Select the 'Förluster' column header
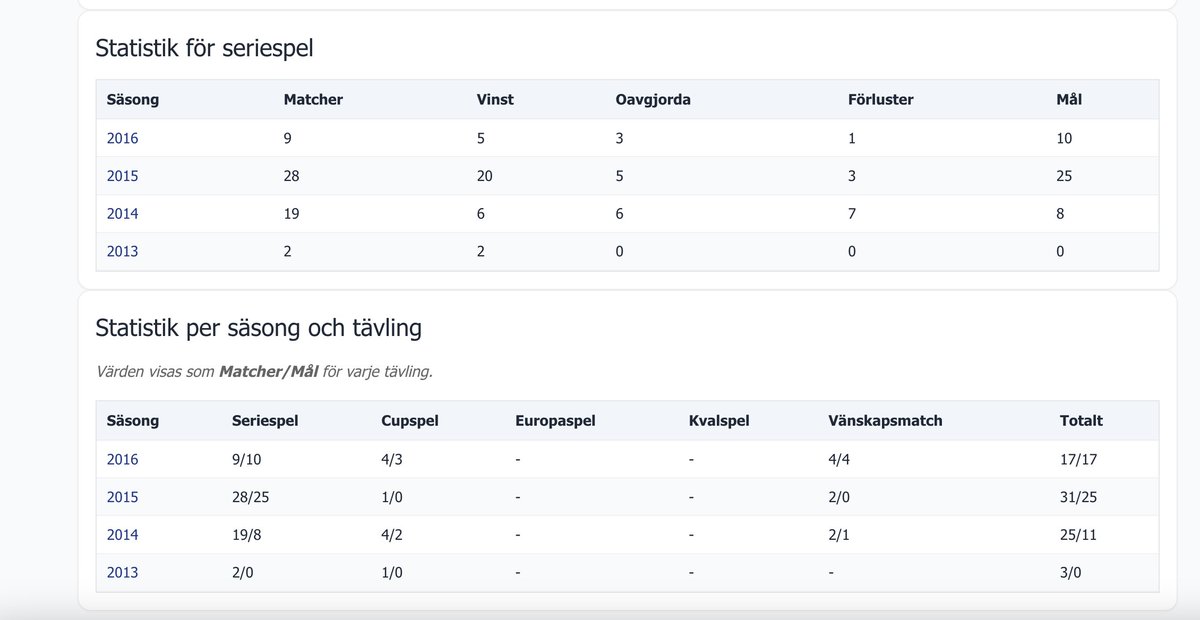 (x=881, y=100)
